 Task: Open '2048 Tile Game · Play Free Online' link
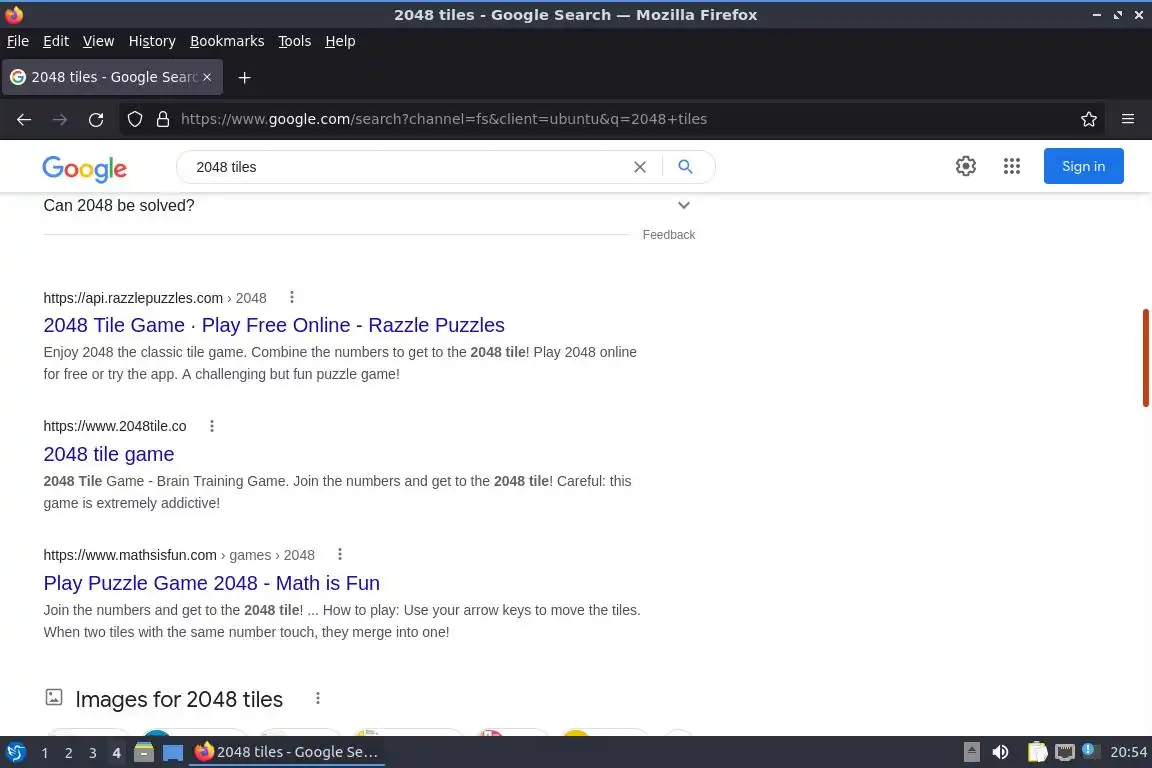[274, 325]
